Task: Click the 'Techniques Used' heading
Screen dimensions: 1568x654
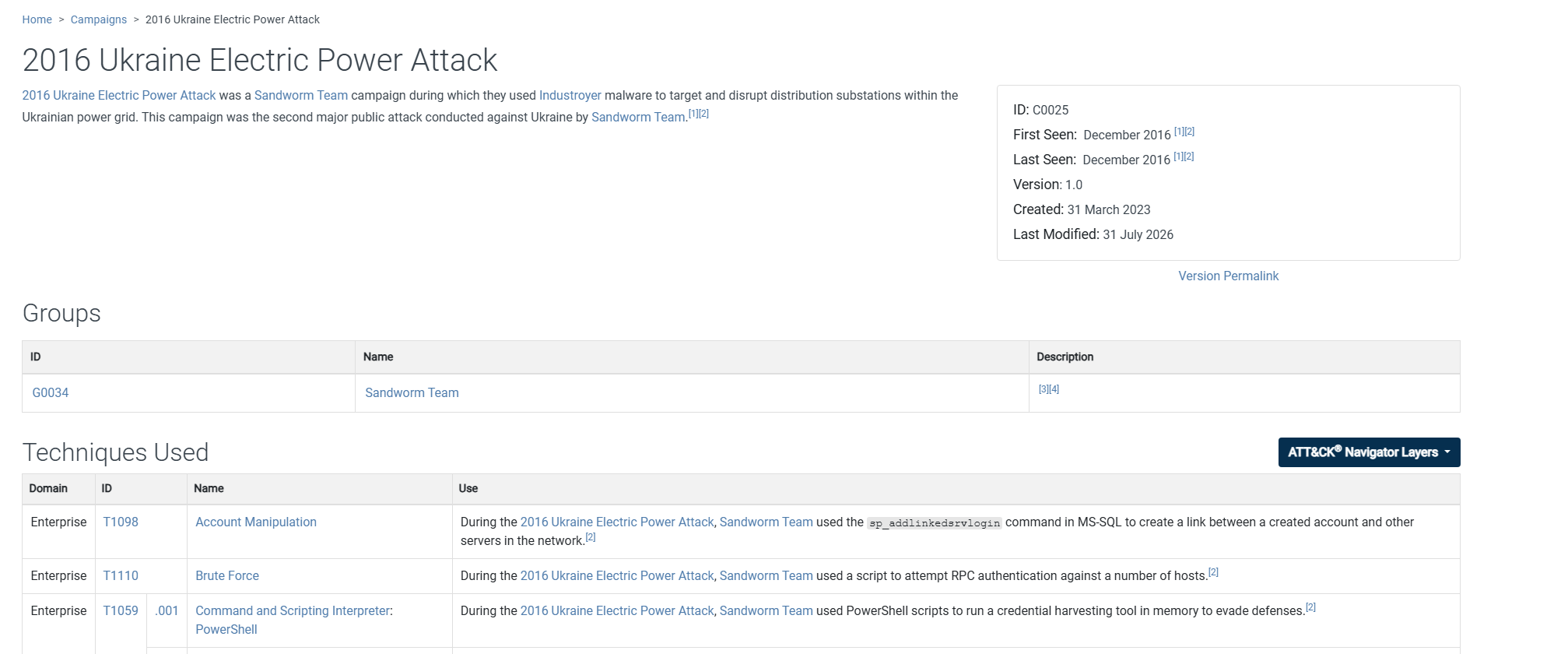Action: (x=116, y=452)
